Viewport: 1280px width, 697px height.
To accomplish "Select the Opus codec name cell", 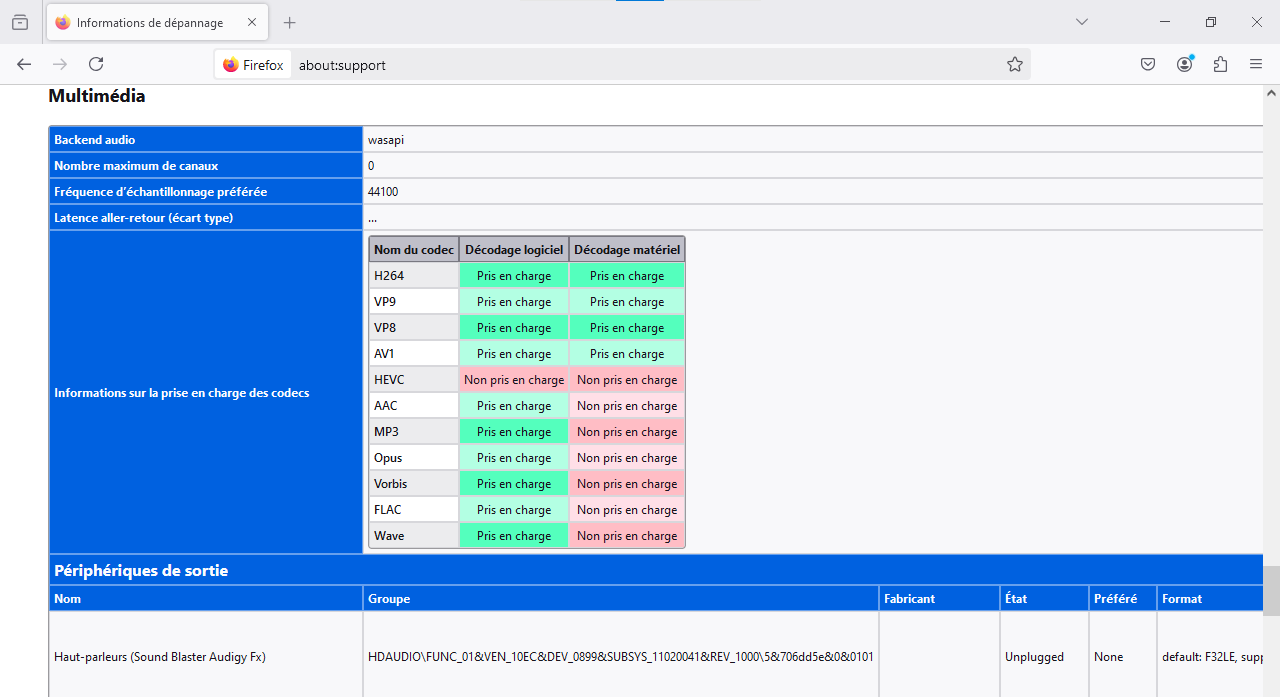I will 414,458.
